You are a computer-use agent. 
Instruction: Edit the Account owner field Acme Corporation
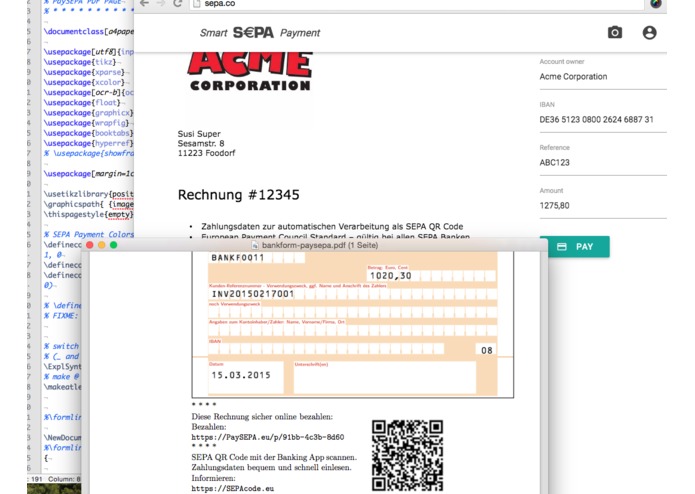(x=603, y=77)
